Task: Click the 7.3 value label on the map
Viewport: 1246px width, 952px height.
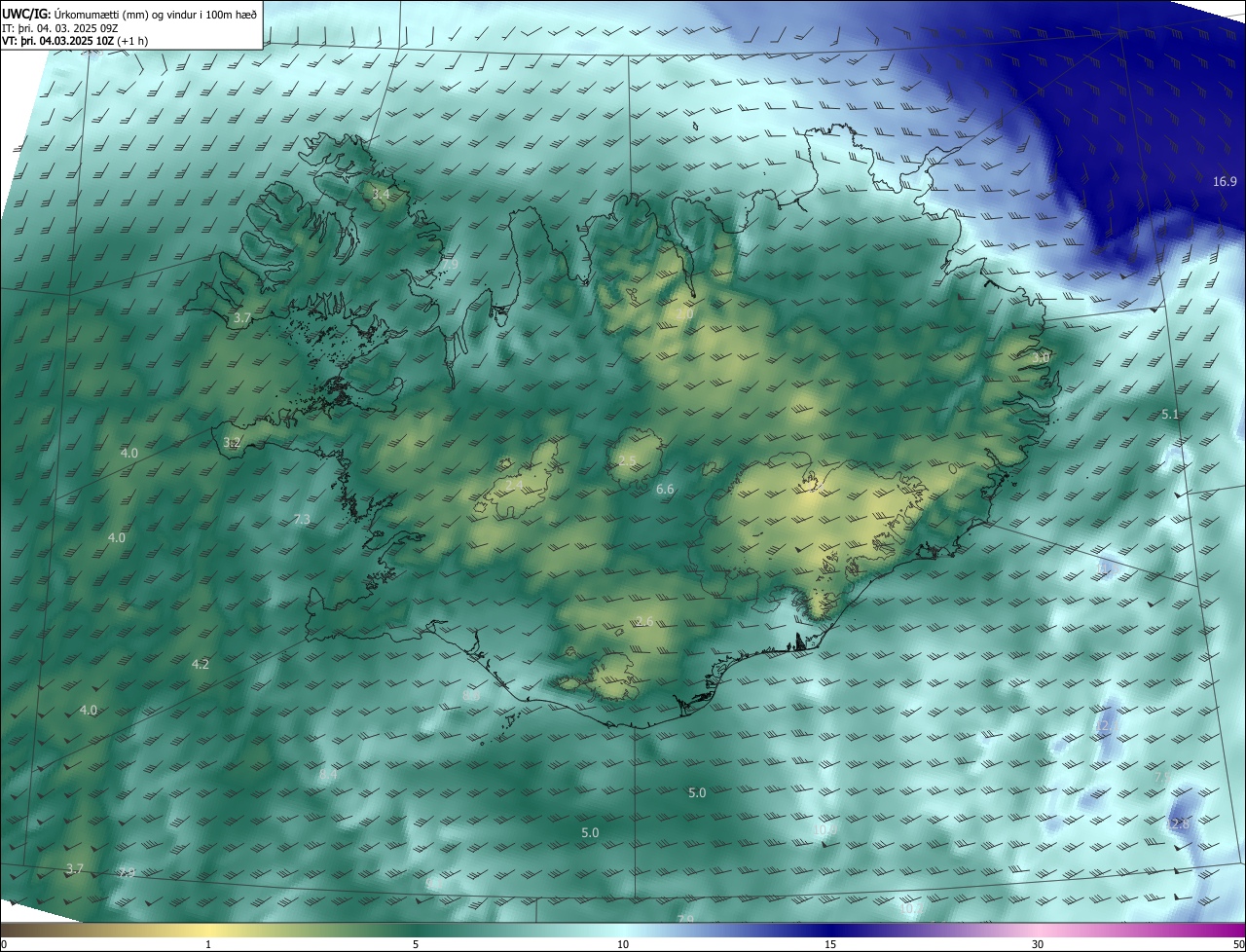Action: [x=302, y=520]
